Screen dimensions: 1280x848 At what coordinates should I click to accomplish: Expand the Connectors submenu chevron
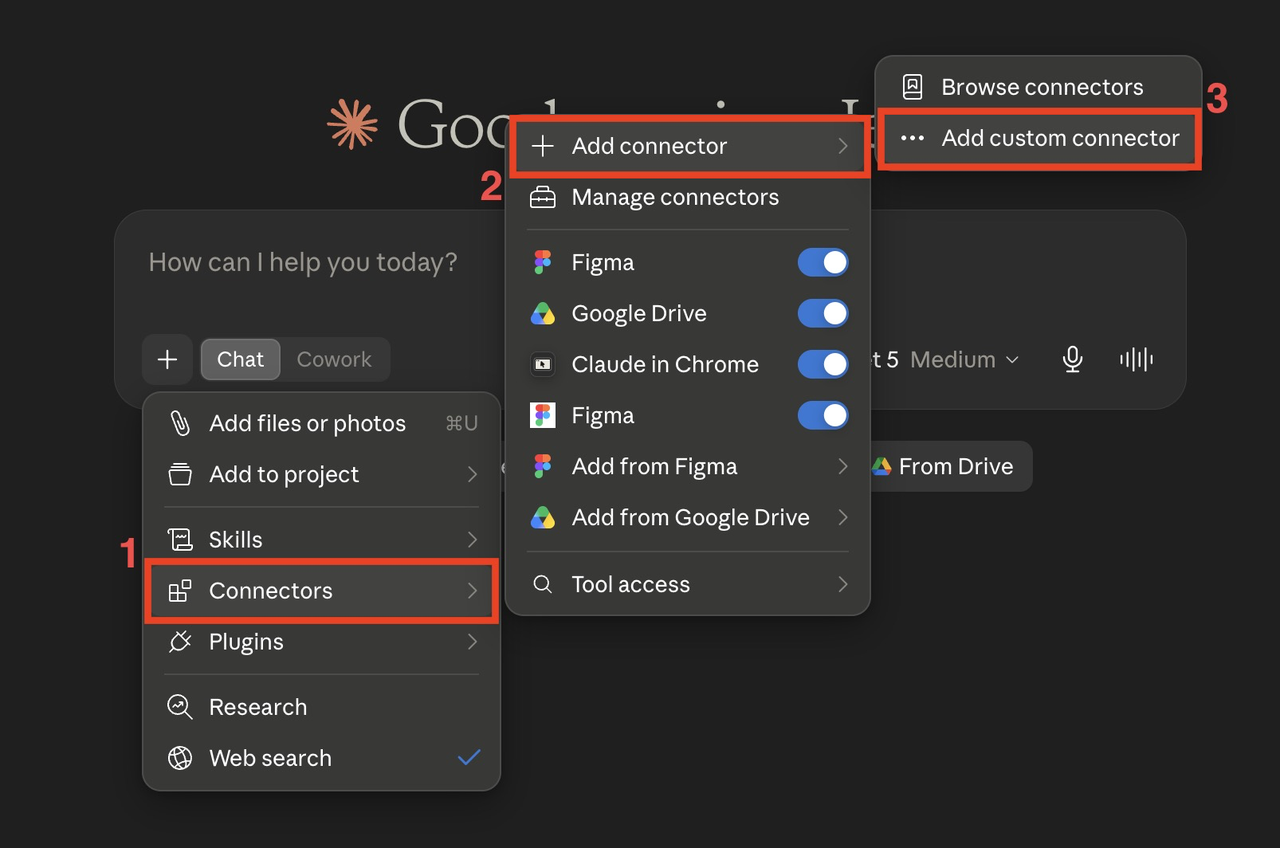(472, 591)
